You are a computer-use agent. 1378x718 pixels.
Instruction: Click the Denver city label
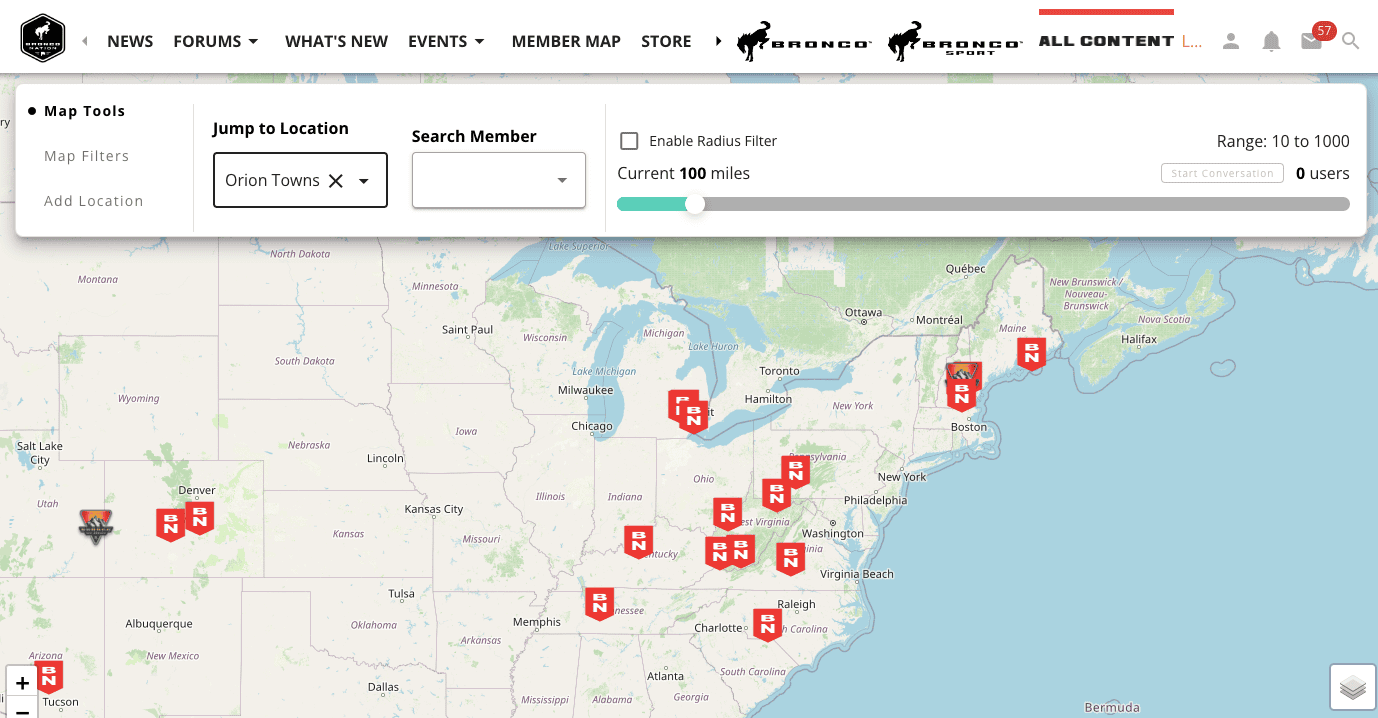pyautogui.click(x=197, y=490)
